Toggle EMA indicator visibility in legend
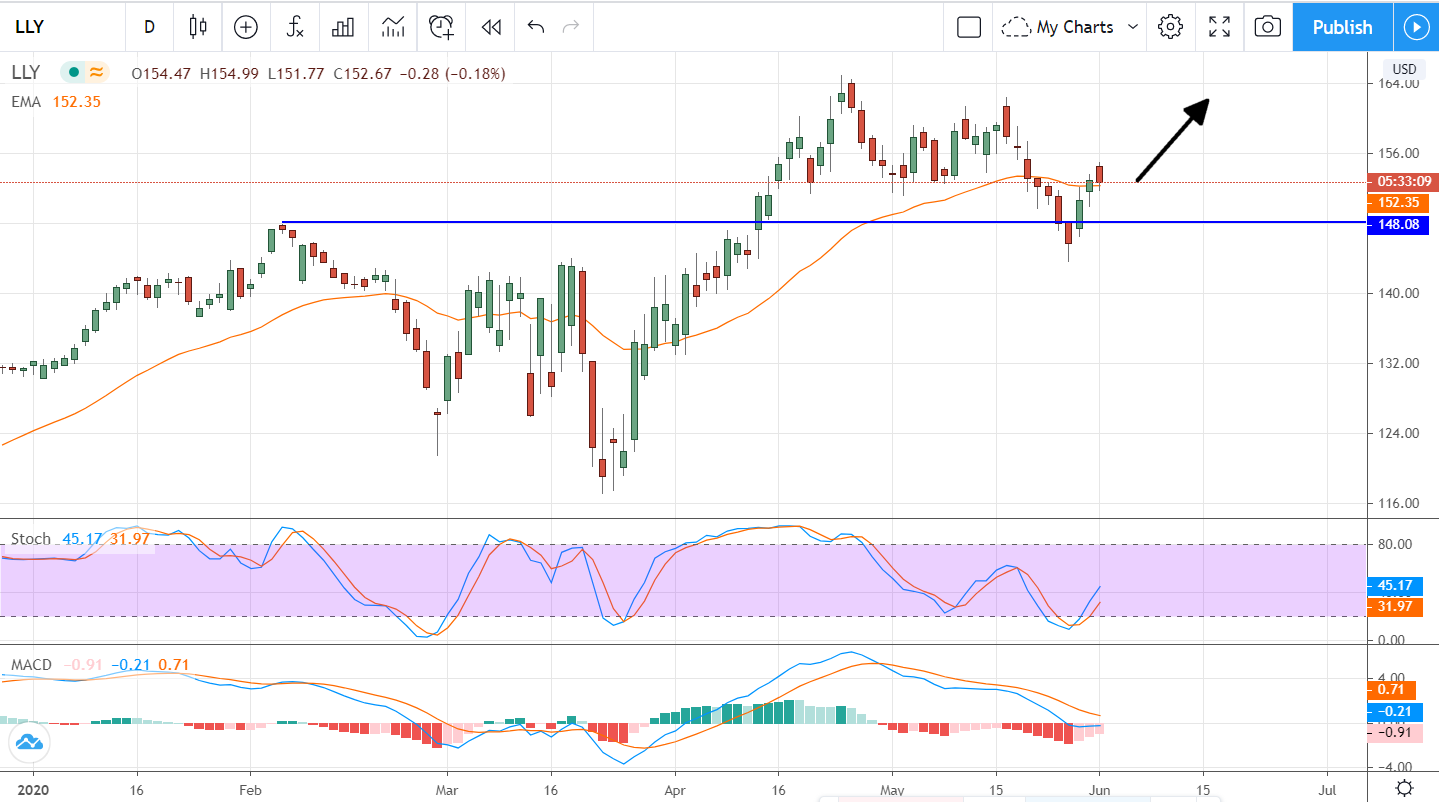1439x802 pixels. click(27, 101)
